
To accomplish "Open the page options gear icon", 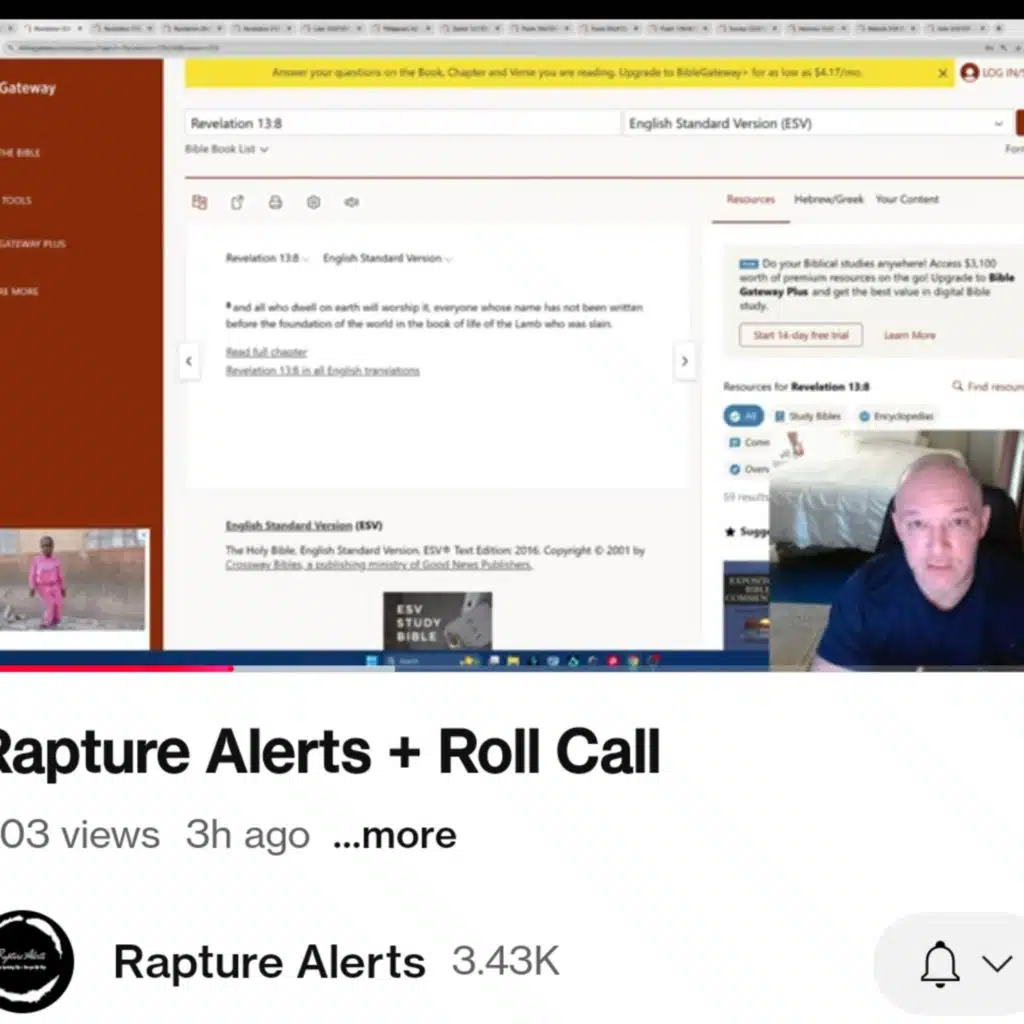I will tap(313, 202).
